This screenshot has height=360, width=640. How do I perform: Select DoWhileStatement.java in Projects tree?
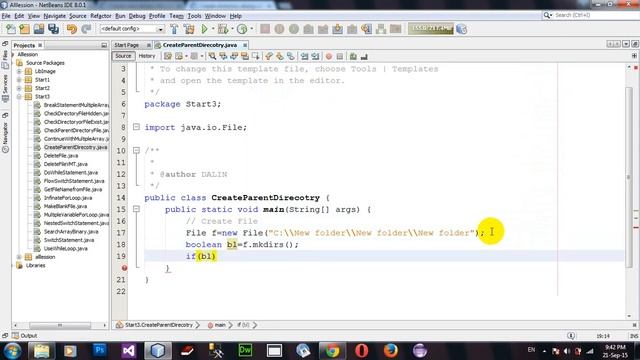pos(71,172)
